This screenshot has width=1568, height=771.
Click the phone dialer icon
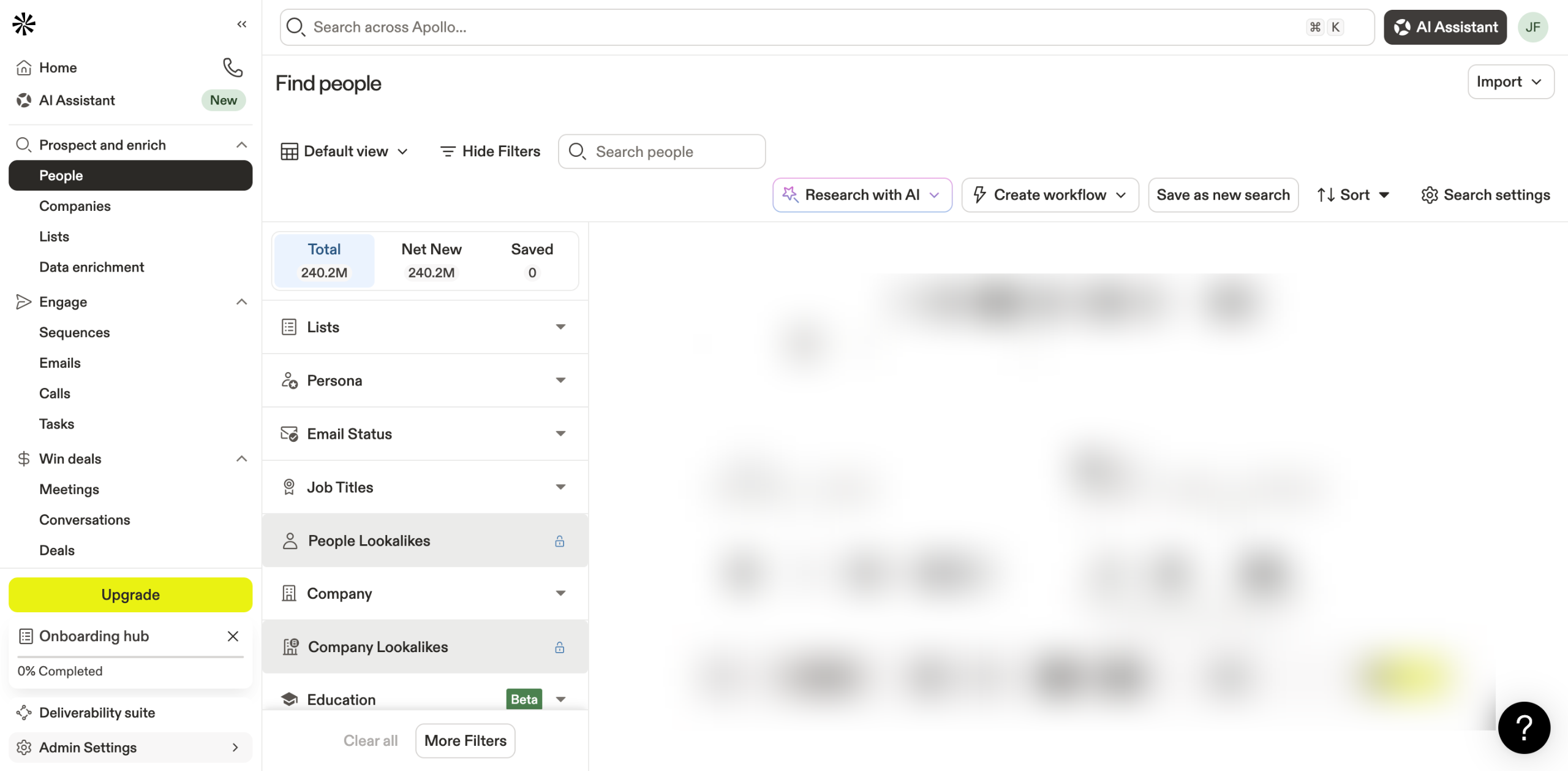click(233, 67)
